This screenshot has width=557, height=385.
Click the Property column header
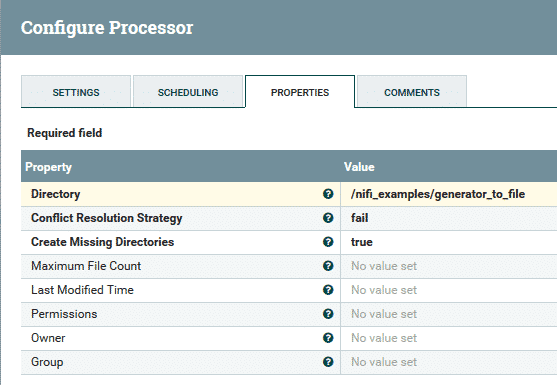click(48, 167)
